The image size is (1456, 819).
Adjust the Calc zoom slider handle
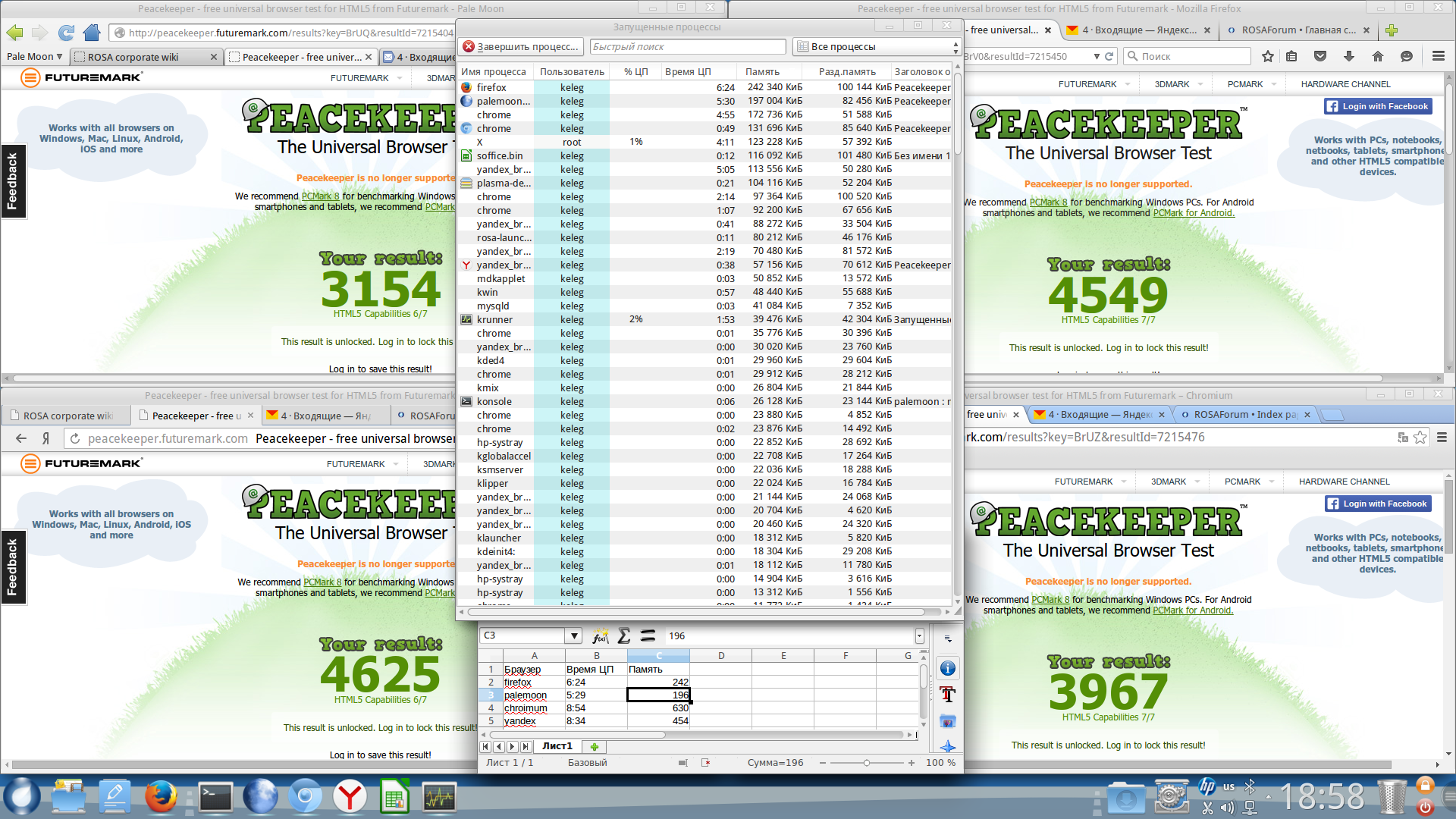[x=867, y=763]
